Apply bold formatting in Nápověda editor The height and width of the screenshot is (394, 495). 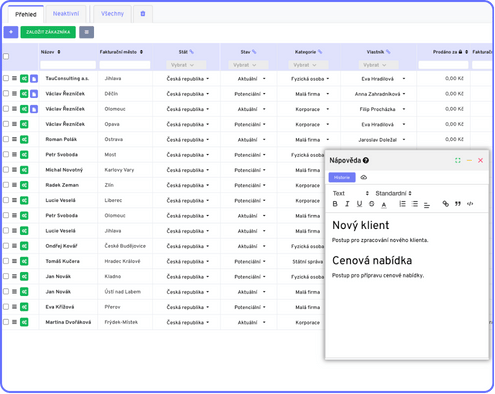(x=335, y=204)
